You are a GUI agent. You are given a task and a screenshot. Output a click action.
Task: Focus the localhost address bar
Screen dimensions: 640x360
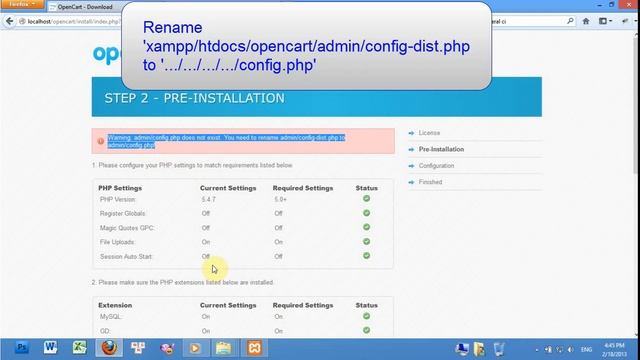point(69,21)
